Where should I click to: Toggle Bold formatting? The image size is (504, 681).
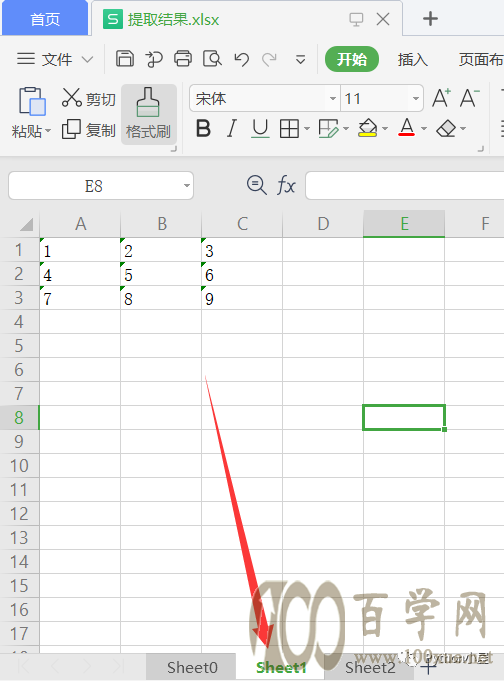coord(203,129)
